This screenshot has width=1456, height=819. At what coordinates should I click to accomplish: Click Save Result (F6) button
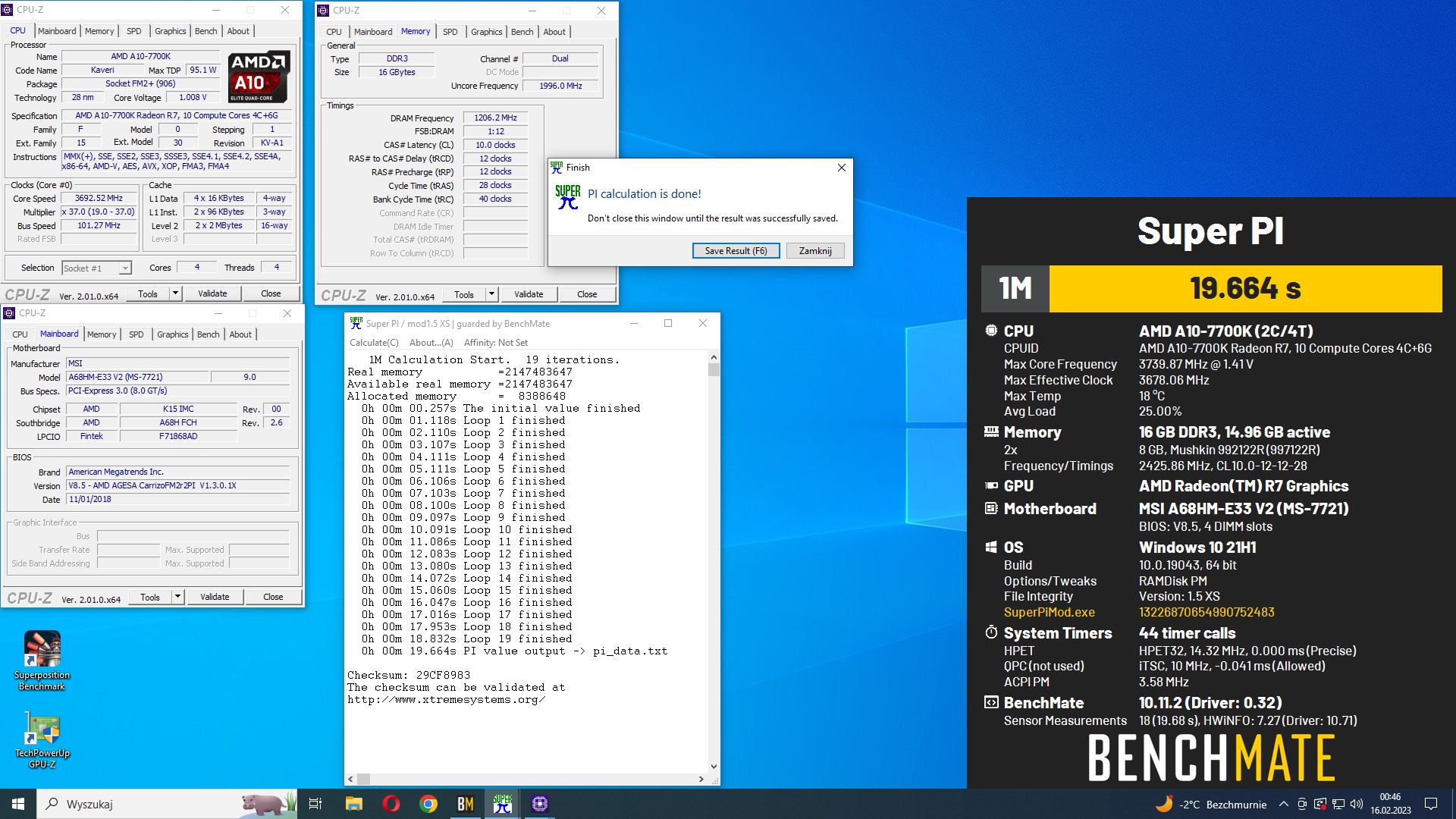(x=736, y=251)
